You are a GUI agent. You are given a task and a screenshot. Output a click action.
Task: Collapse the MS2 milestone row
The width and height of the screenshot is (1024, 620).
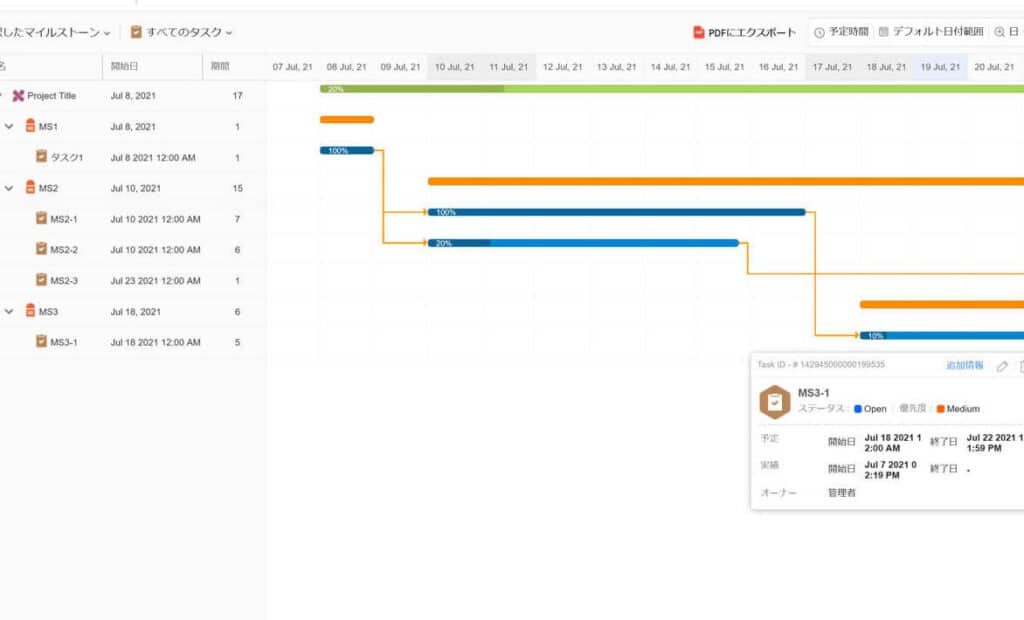coord(9,188)
